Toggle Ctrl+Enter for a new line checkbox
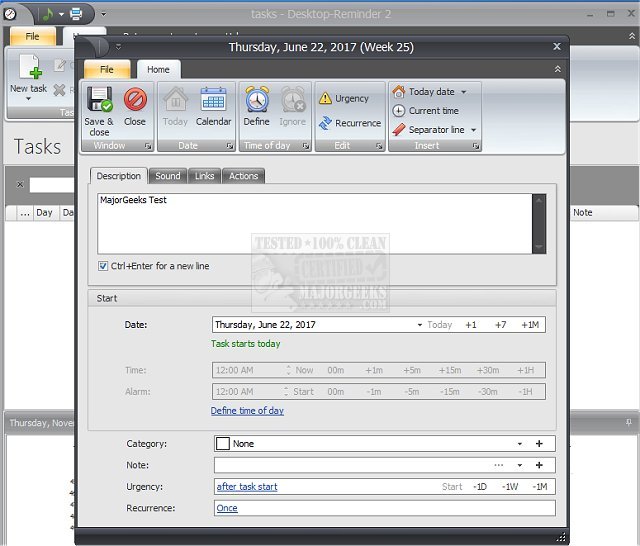 [x=103, y=266]
